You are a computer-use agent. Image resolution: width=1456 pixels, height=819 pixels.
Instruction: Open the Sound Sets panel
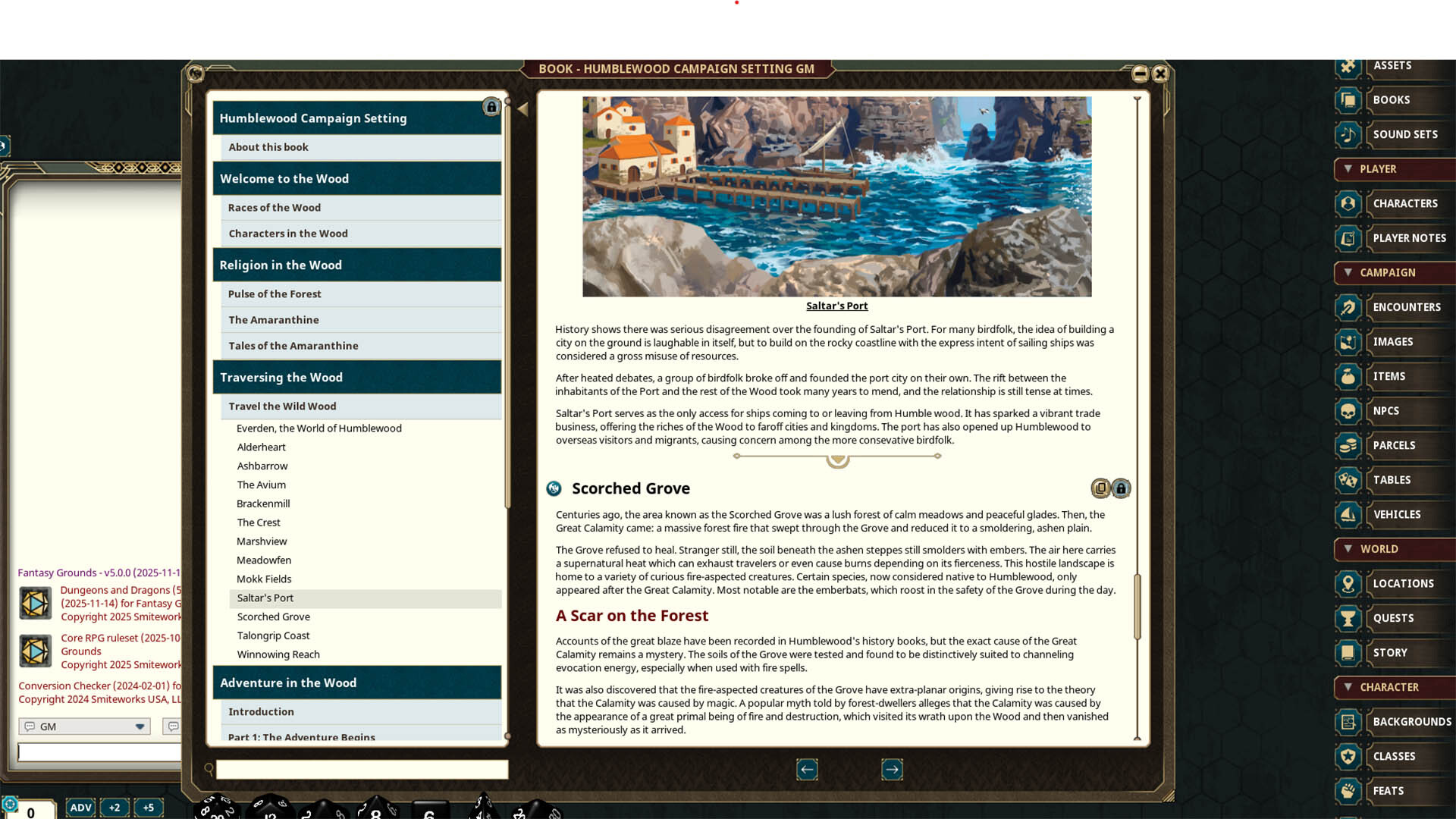click(1403, 134)
